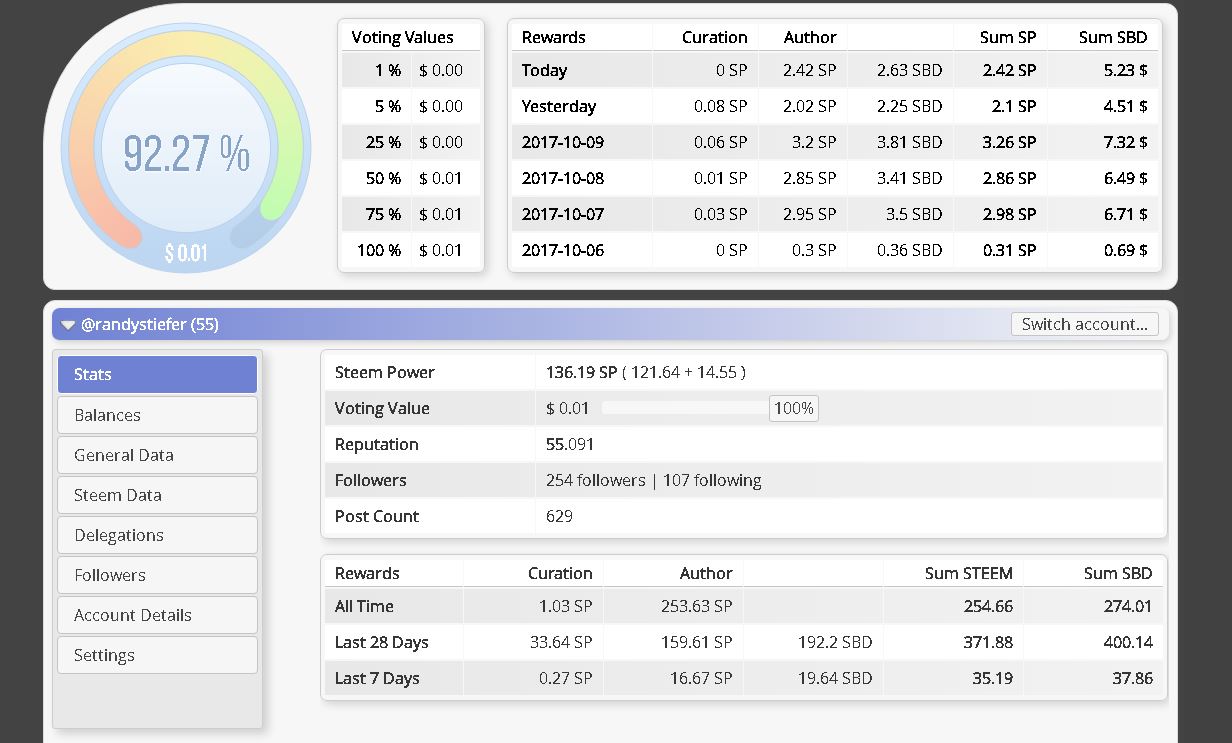Select the 75 % voting value row
Screen dimensions: 1232x743
coord(411,214)
